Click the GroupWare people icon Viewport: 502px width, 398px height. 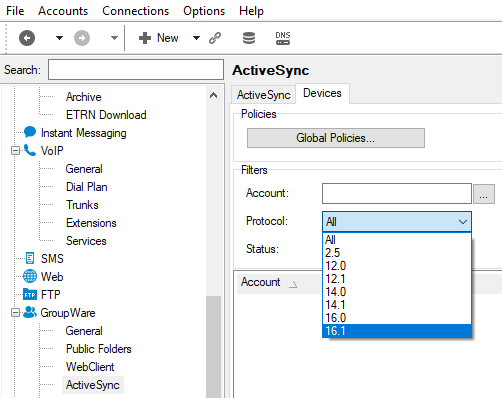click(x=30, y=312)
